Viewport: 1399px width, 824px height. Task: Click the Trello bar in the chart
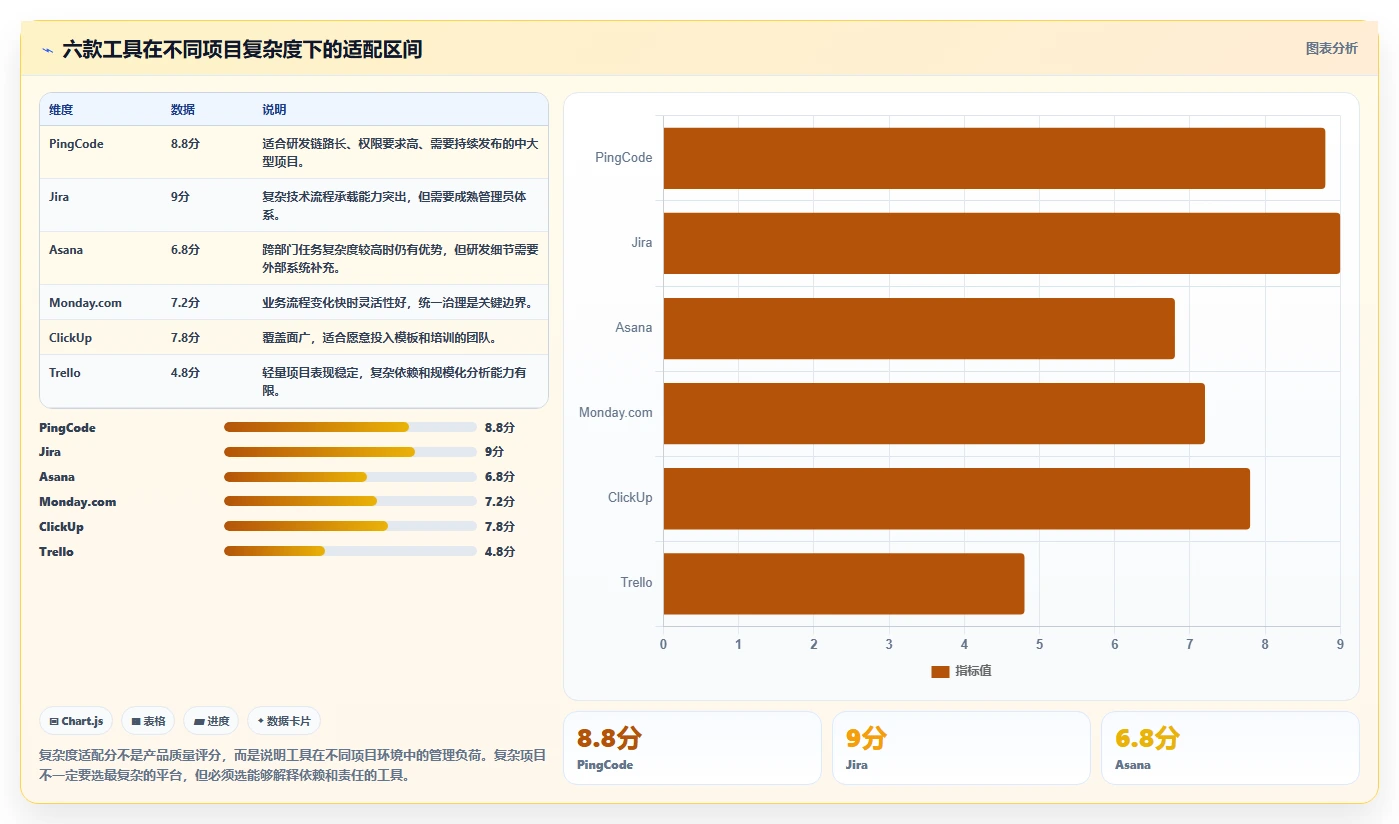(844, 583)
